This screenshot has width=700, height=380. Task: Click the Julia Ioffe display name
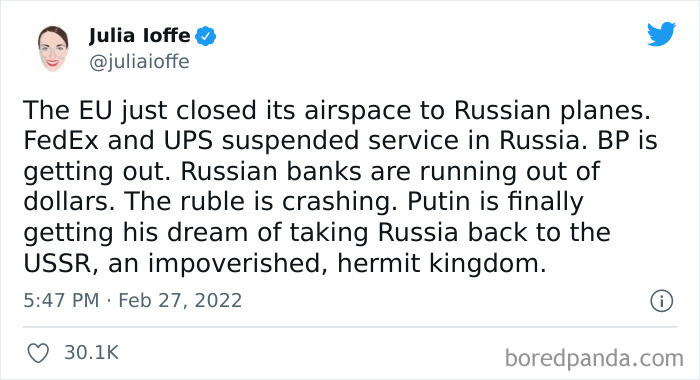coord(140,36)
